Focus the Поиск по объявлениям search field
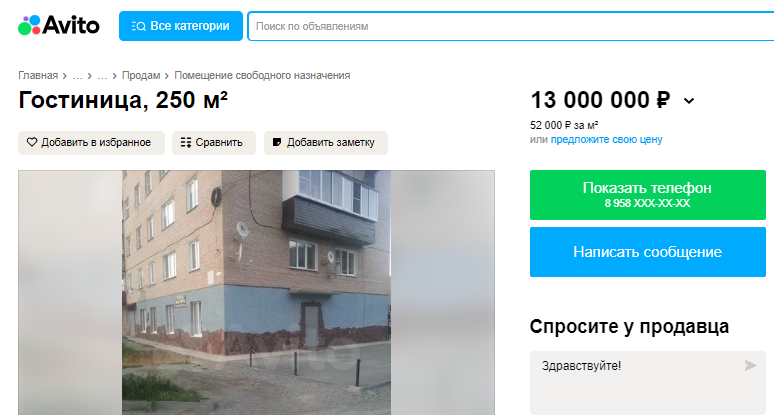Screen dimensions: 774x415 (511, 26)
